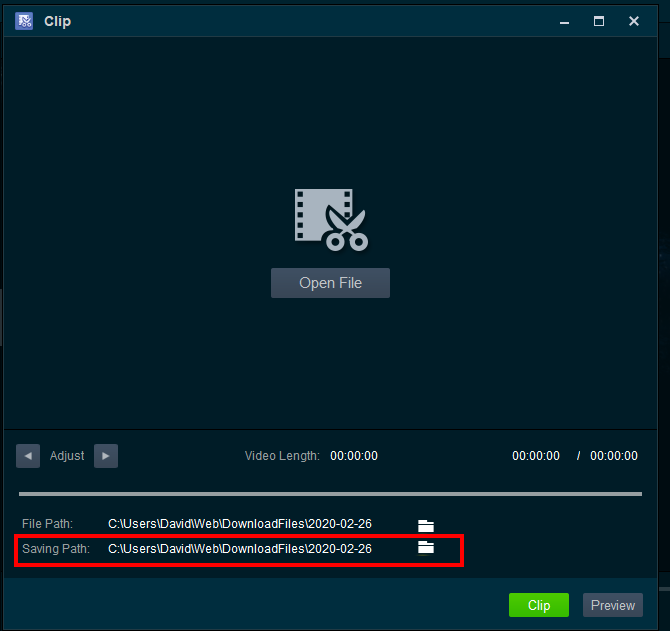Click on the video timeline progress bar

pos(330,493)
